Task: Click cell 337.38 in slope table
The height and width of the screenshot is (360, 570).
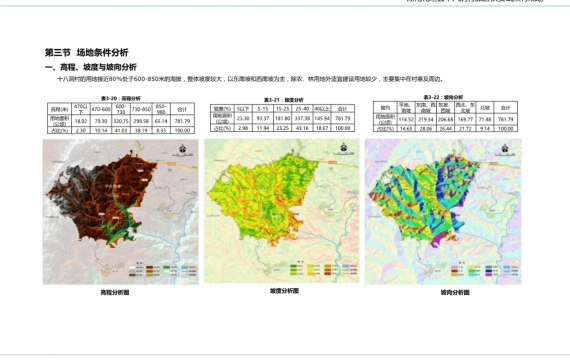Action: tap(302, 119)
